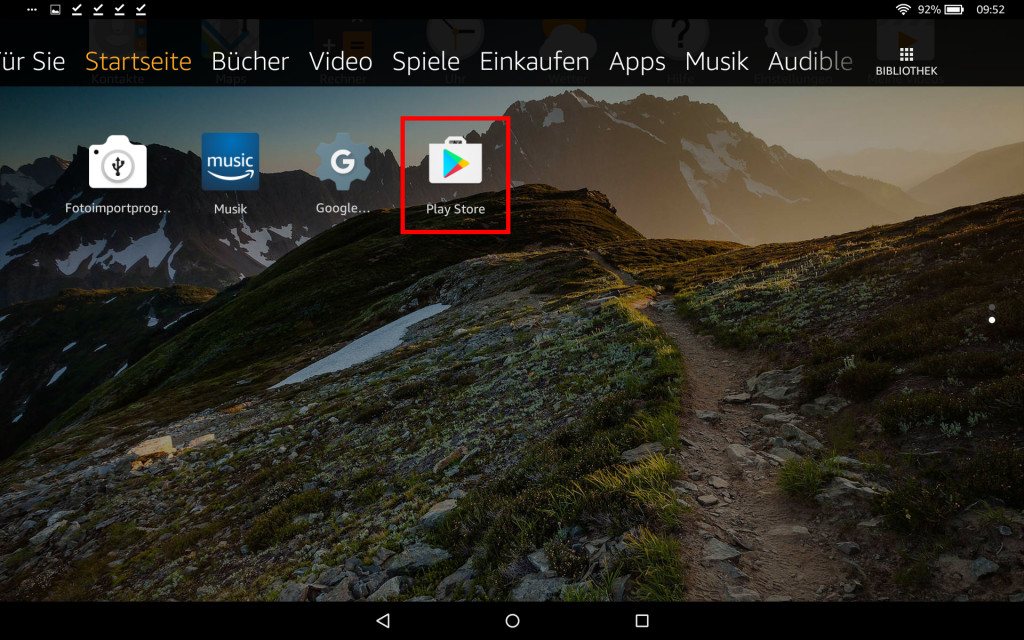Switch to the Für Sie tab
The image size is (1024, 640).
coord(32,61)
